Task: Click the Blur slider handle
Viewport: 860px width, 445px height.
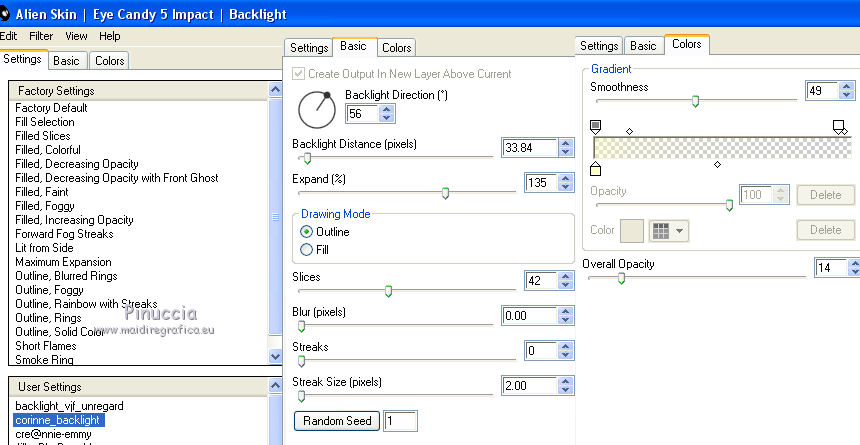Action: click(x=301, y=326)
